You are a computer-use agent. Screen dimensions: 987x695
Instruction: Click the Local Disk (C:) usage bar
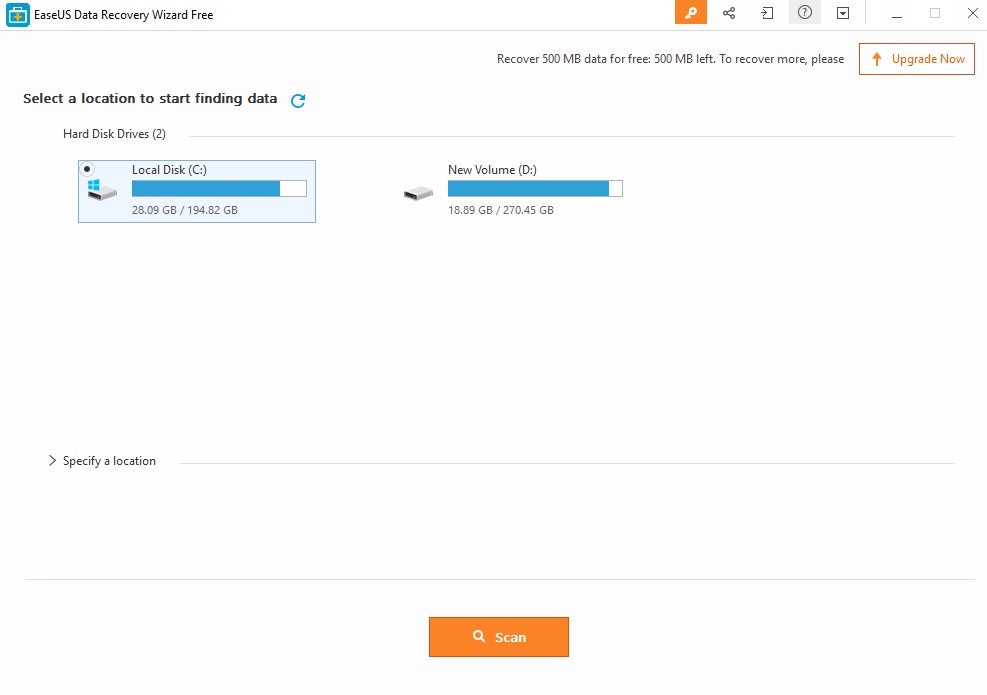pyautogui.click(x=219, y=188)
